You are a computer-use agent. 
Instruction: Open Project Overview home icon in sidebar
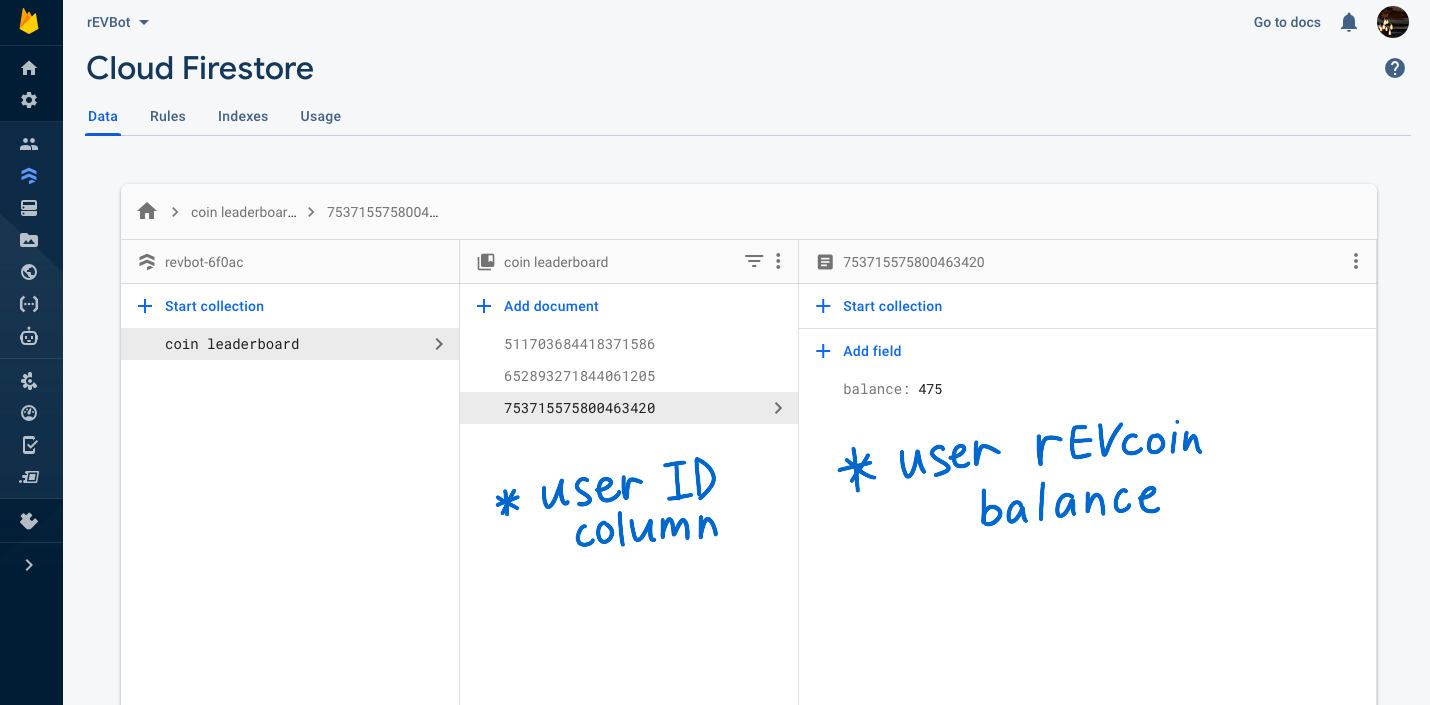tap(29, 68)
